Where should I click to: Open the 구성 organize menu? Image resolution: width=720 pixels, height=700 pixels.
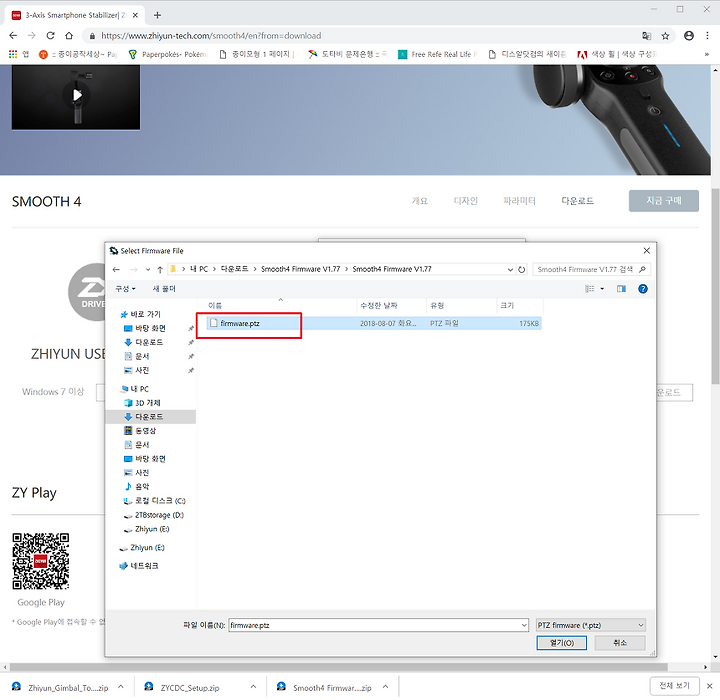click(x=125, y=289)
